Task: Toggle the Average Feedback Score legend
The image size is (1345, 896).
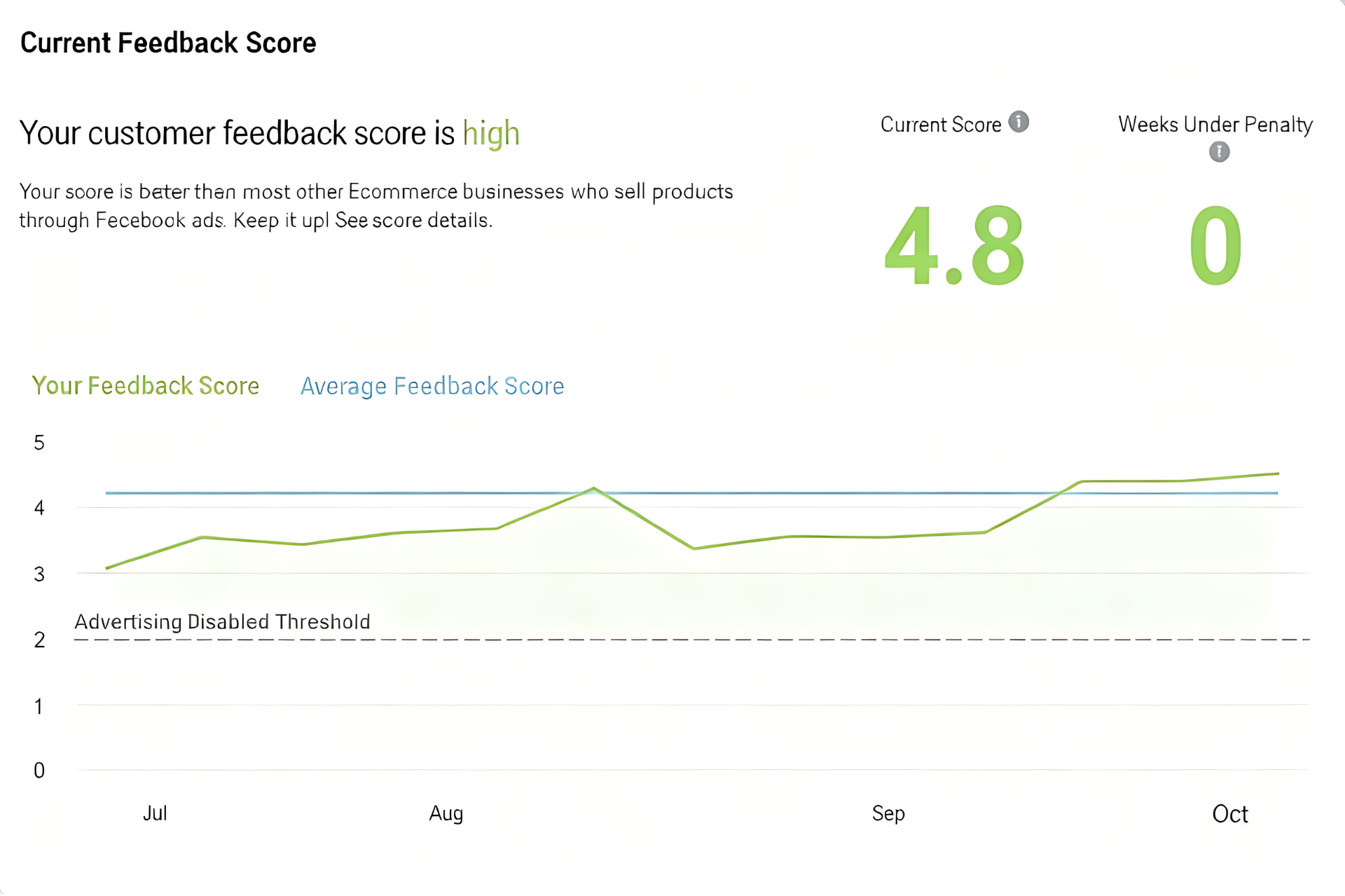Action: tap(432, 386)
